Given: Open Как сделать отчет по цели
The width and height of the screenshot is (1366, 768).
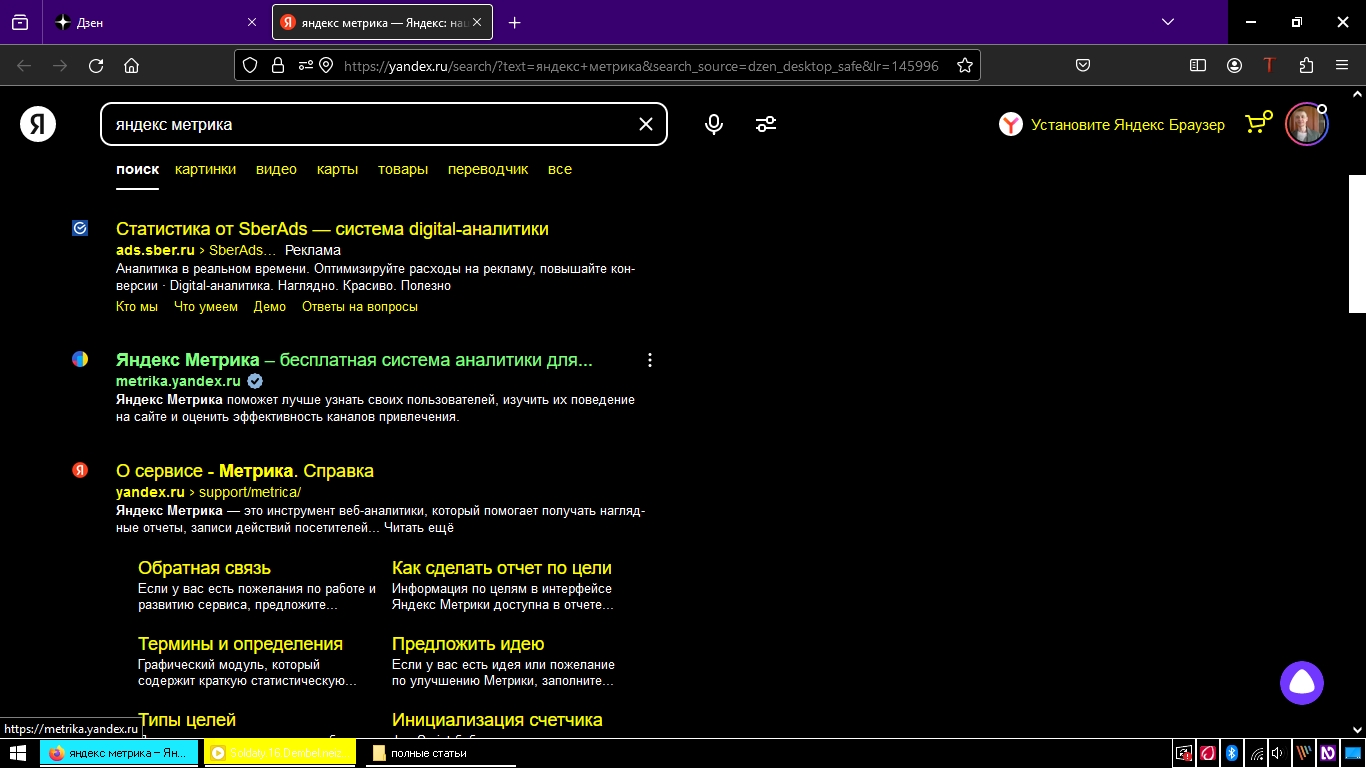Looking at the screenshot, I should [502, 568].
